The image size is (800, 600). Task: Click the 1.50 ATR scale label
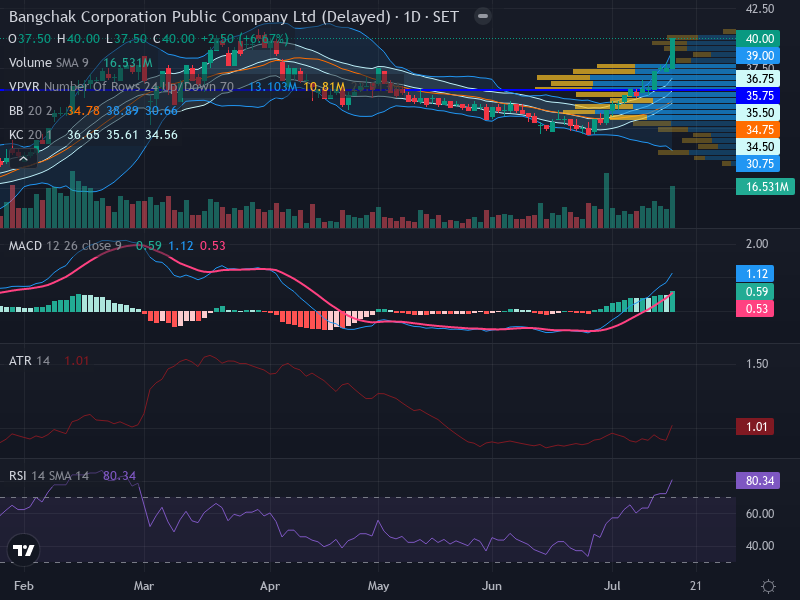(x=757, y=364)
